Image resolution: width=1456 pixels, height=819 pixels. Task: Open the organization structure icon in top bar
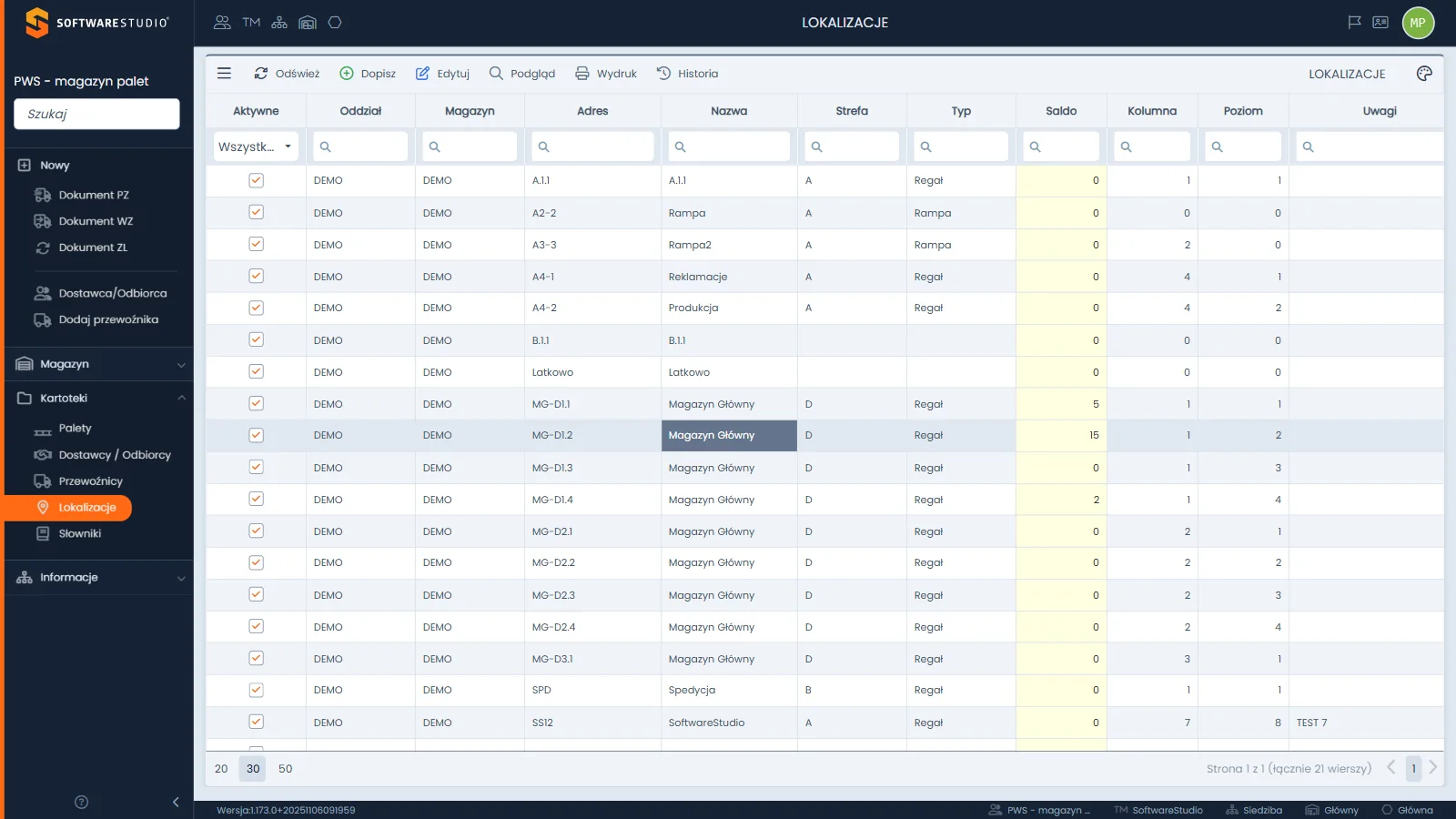point(279,23)
